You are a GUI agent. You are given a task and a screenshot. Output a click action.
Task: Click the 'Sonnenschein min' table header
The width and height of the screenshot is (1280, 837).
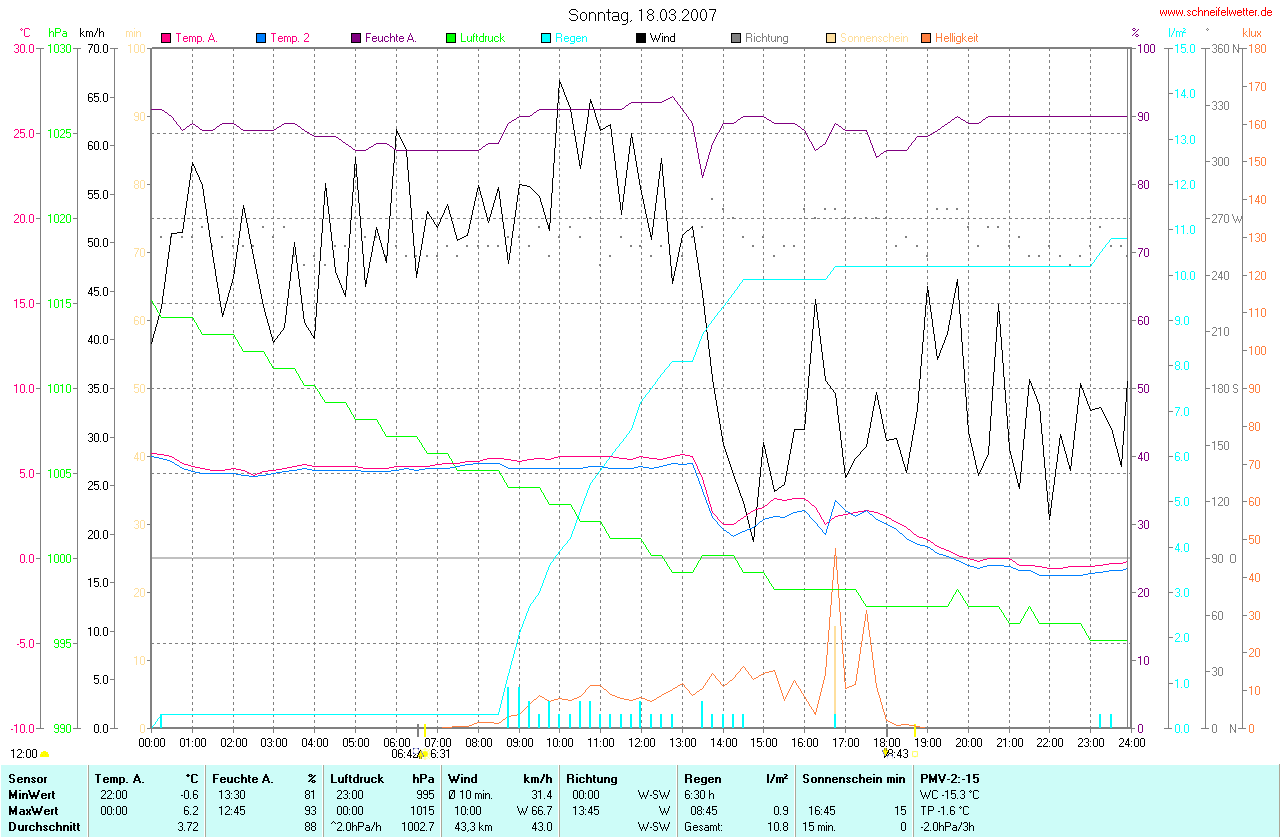(853, 778)
